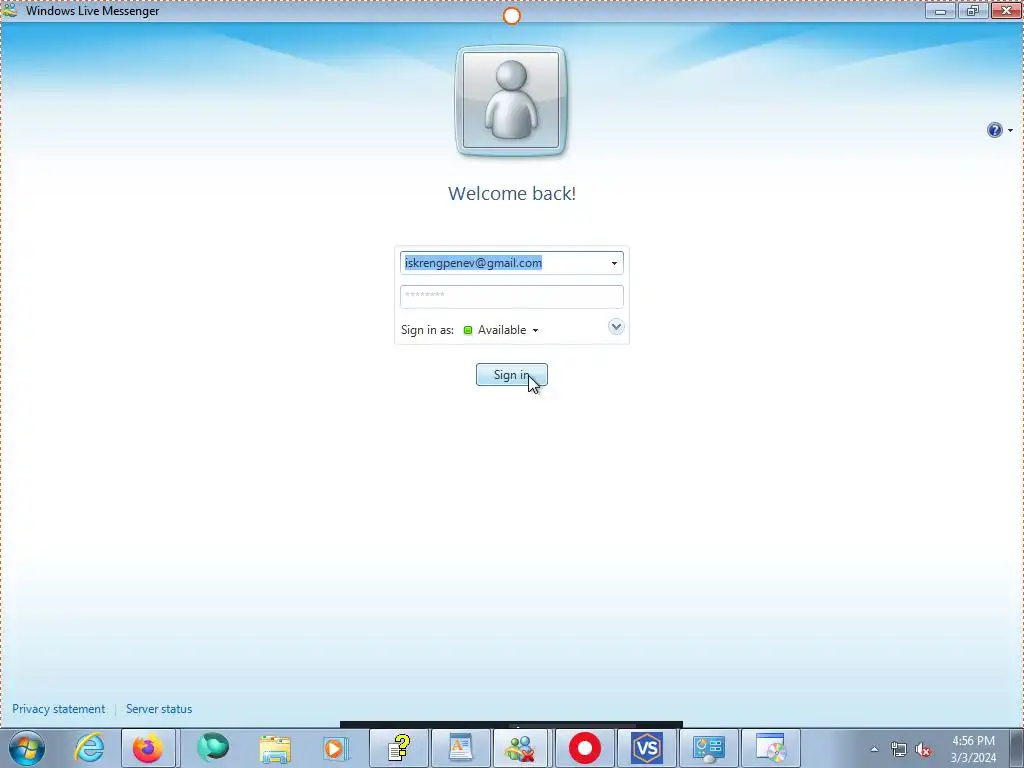
Task: Launch Internet Explorer from taskbar
Action: tap(89, 748)
